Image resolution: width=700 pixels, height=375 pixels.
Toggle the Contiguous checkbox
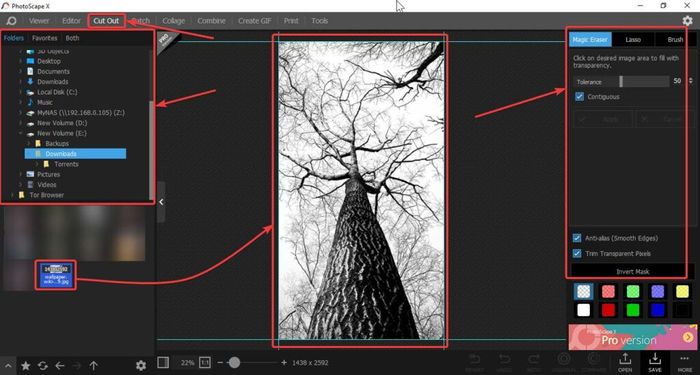coord(579,96)
